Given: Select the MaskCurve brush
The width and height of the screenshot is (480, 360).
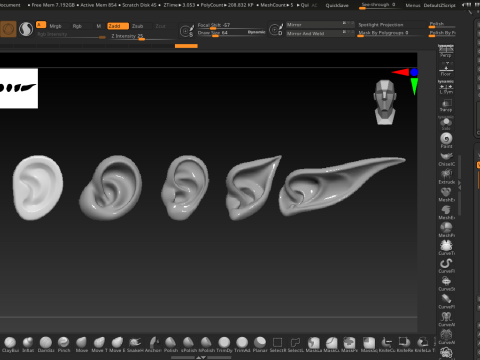Looking at the screenshot, I should point(331,344).
